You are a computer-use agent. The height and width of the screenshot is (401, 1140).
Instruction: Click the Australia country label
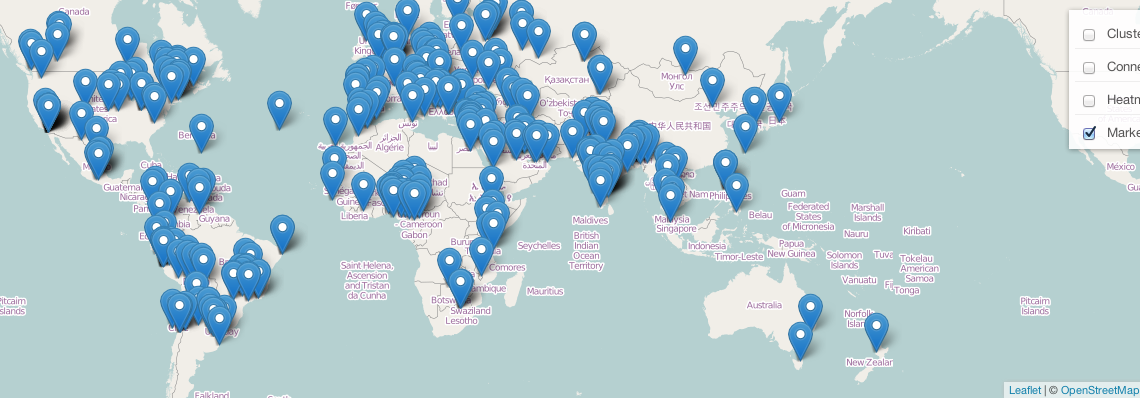coord(764,305)
